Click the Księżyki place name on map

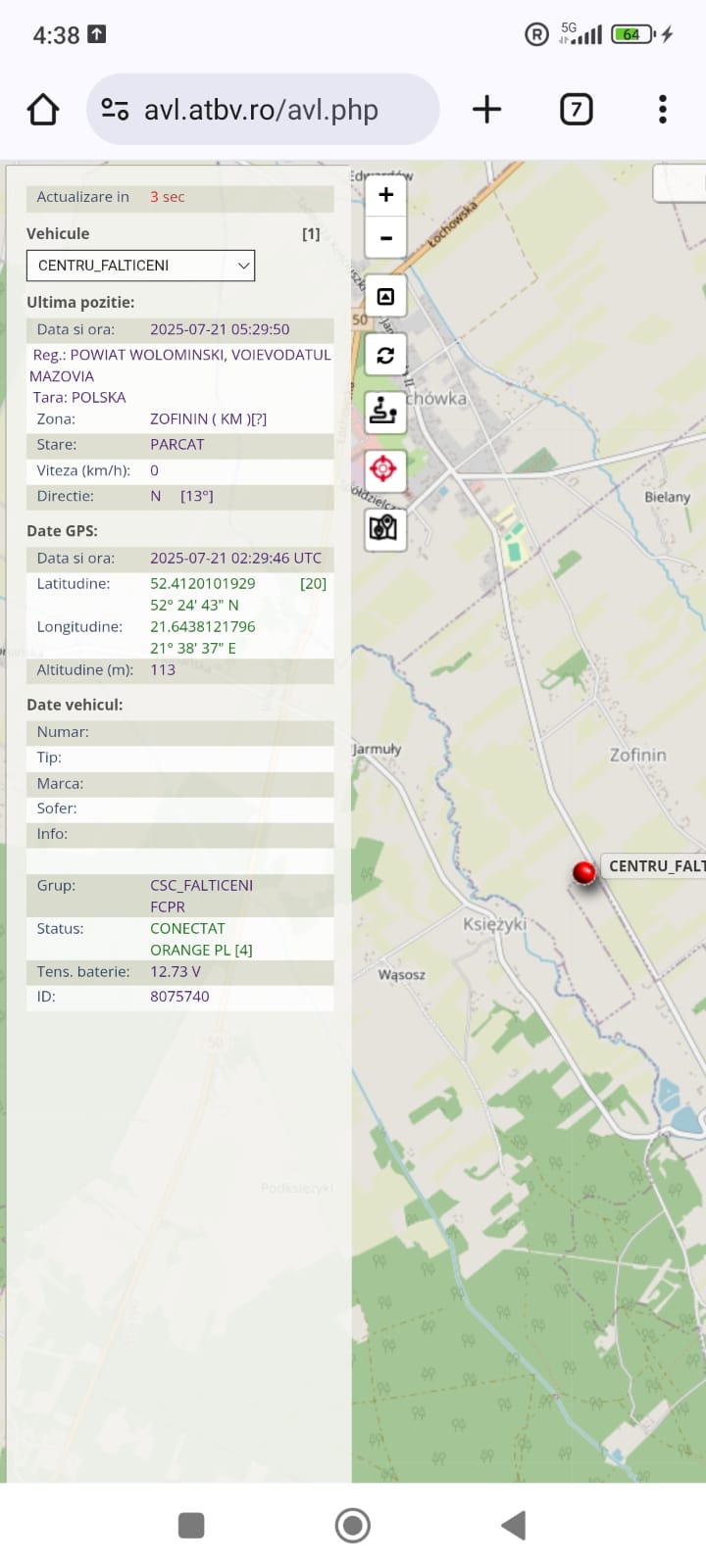click(494, 923)
